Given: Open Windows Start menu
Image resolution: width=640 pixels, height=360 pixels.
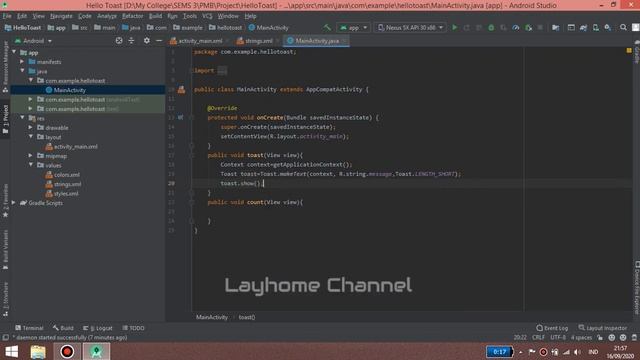Looking at the screenshot, I should (11, 351).
